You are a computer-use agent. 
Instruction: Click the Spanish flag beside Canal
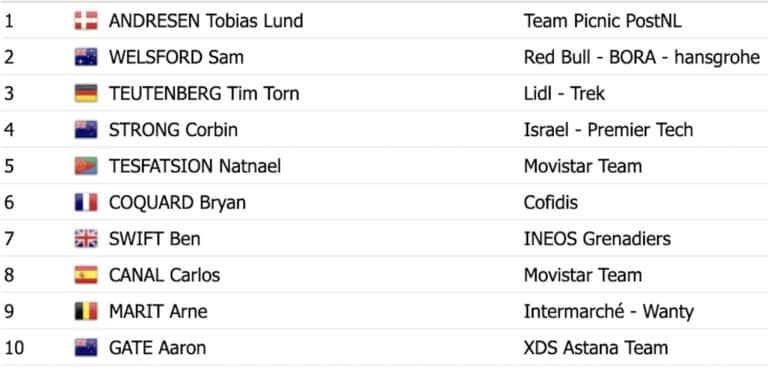click(86, 275)
